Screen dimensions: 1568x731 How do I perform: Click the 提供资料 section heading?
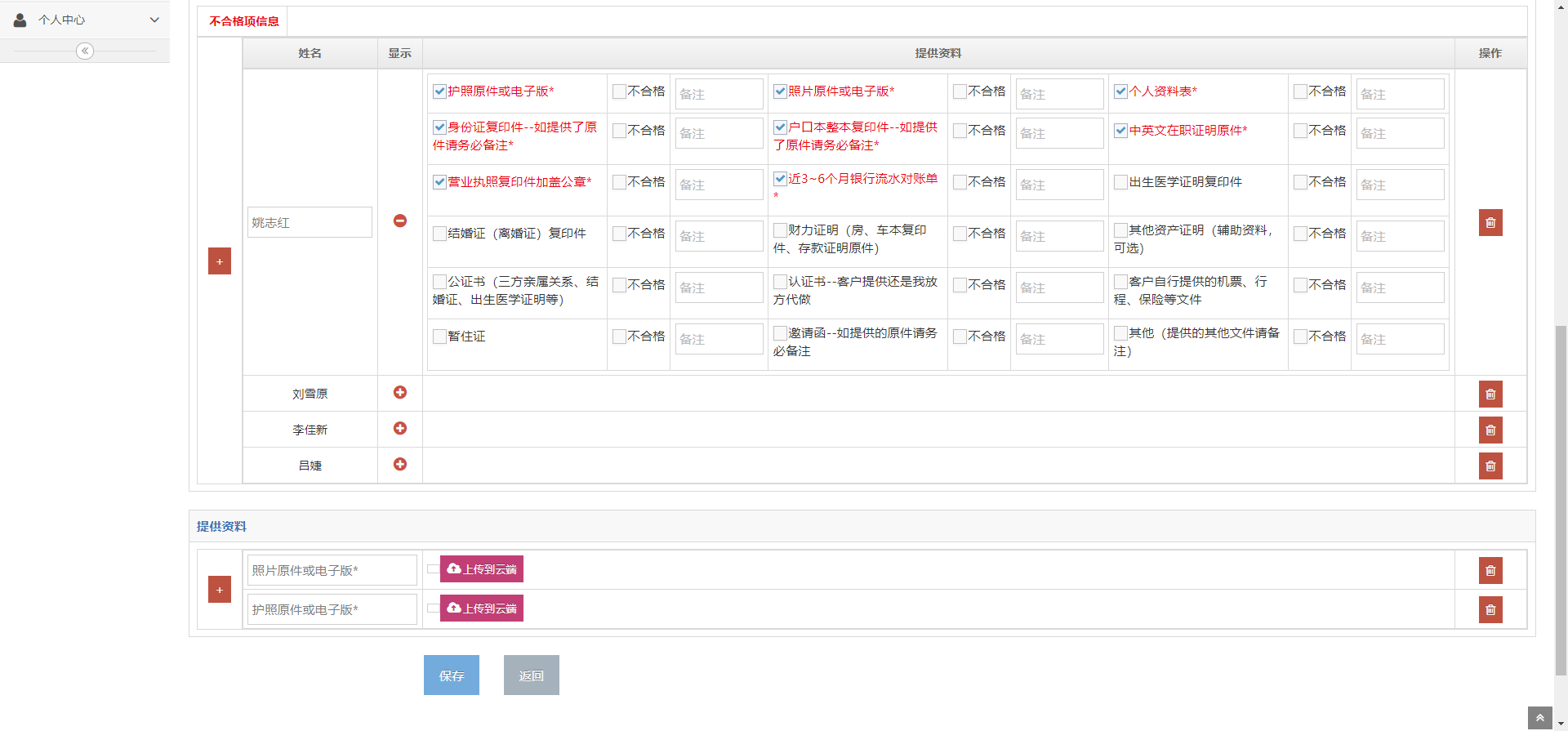click(221, 527)
